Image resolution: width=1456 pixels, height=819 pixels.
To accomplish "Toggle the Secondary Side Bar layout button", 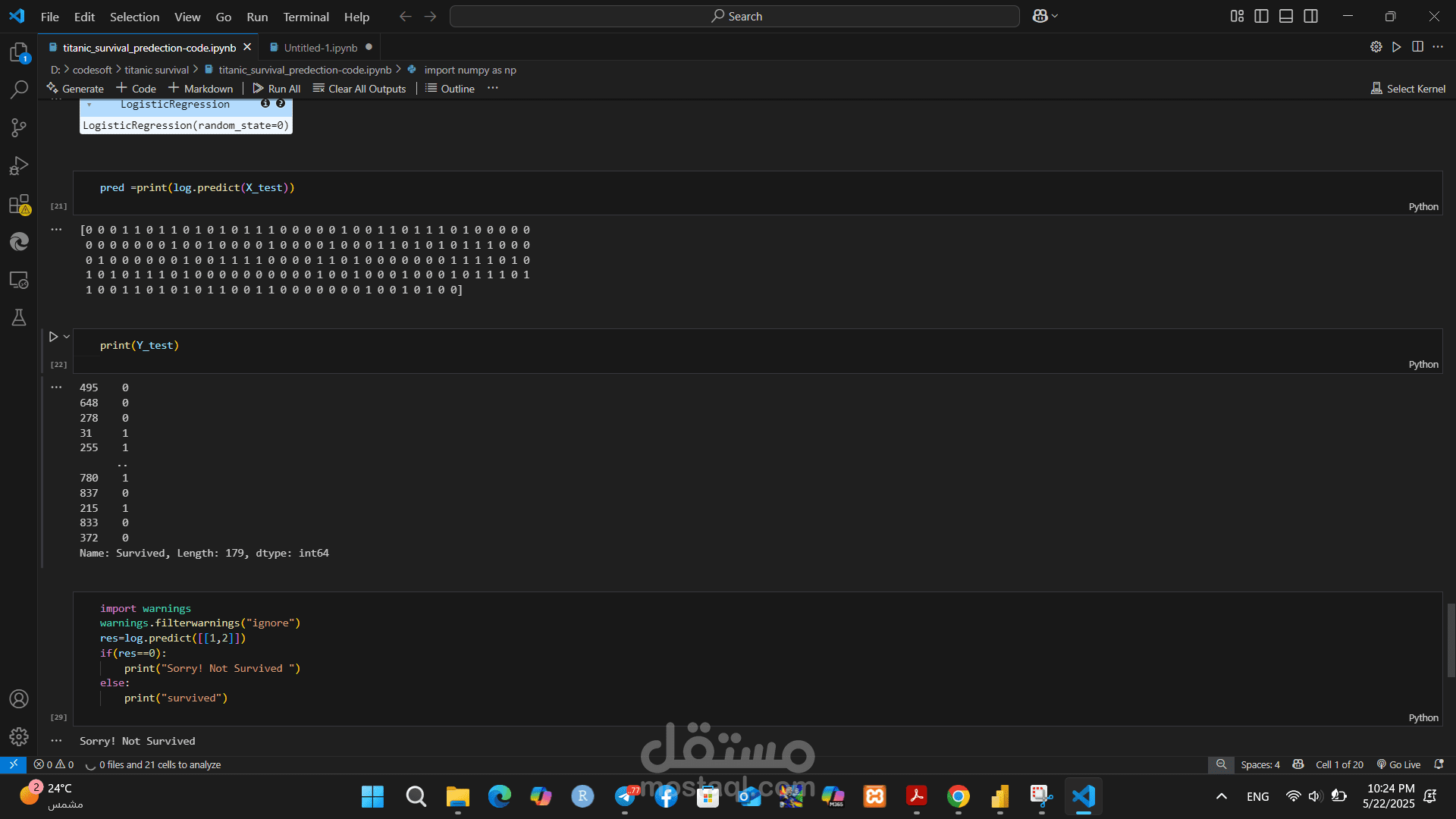I will (1310, 16).
